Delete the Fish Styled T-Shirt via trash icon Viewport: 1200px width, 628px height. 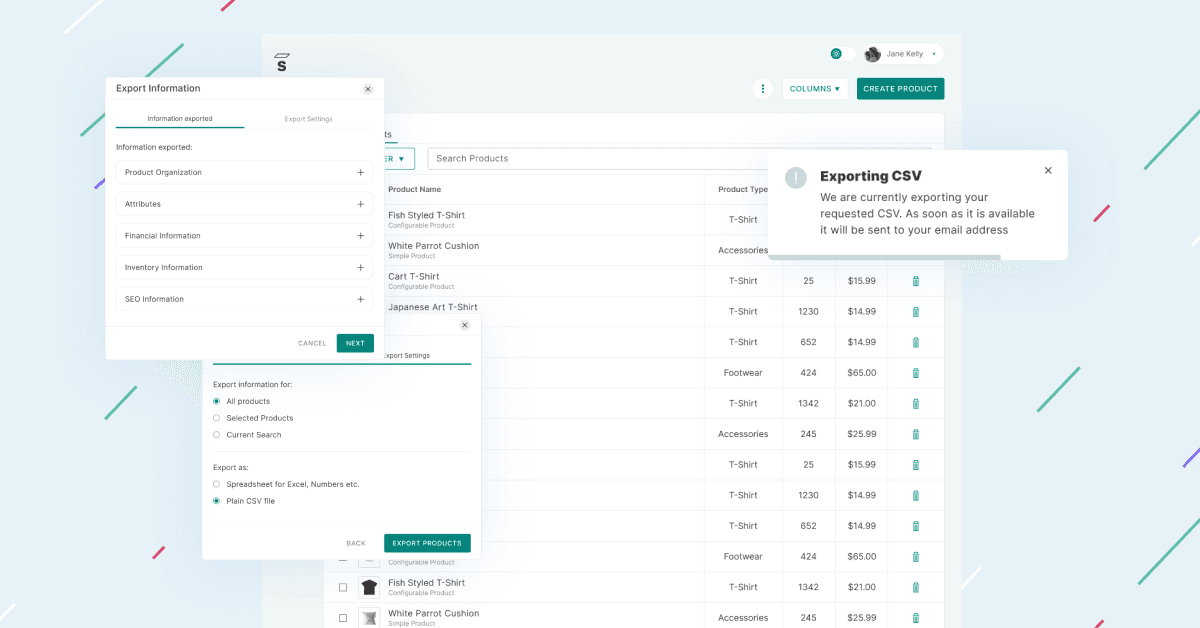tap(915, 587)
